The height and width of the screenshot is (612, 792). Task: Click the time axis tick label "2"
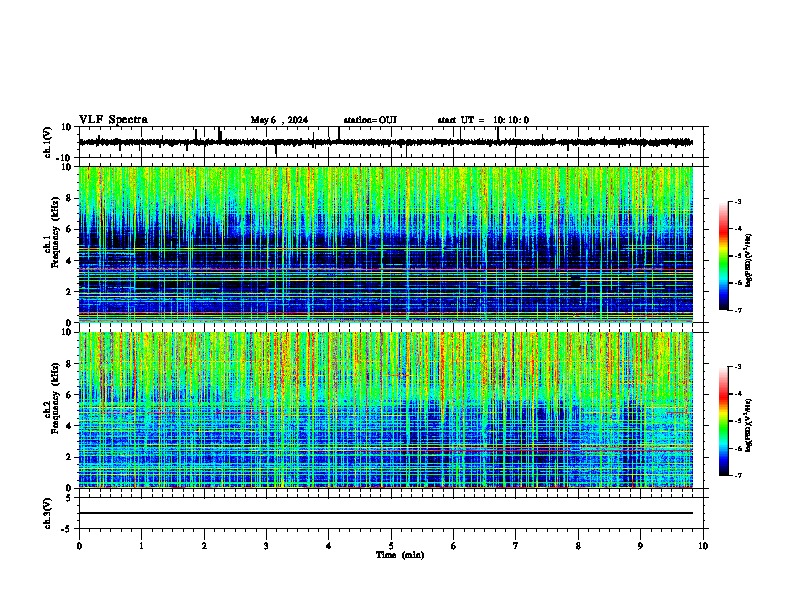coord(204,546)
